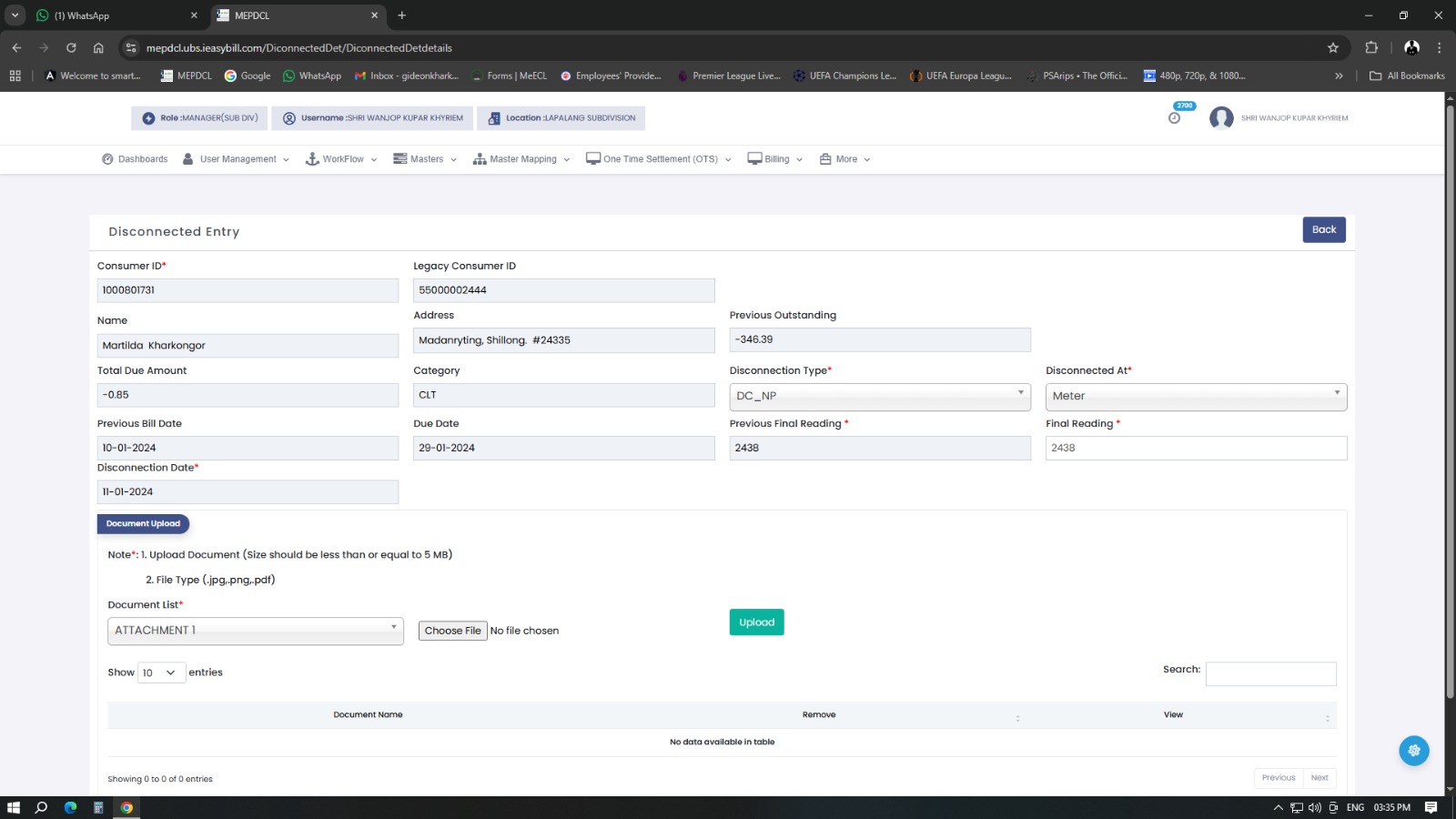
Task: Open the Document List ATTACHMENT 1 dropdown
Action: (x=255, y=631)
